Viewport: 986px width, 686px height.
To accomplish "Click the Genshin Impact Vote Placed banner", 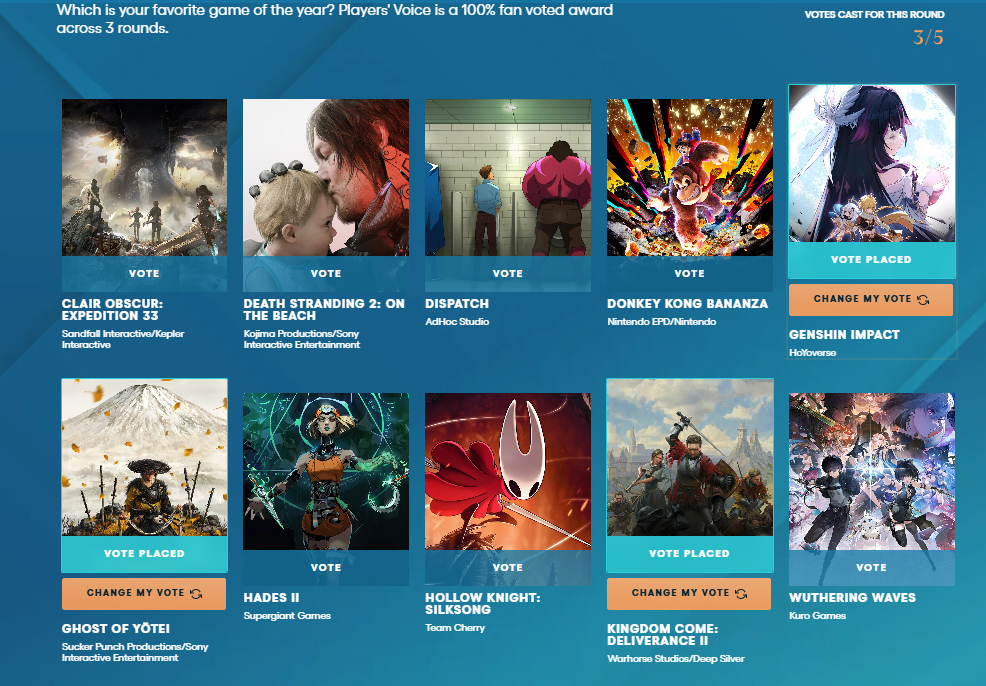I will pos(871,260).
